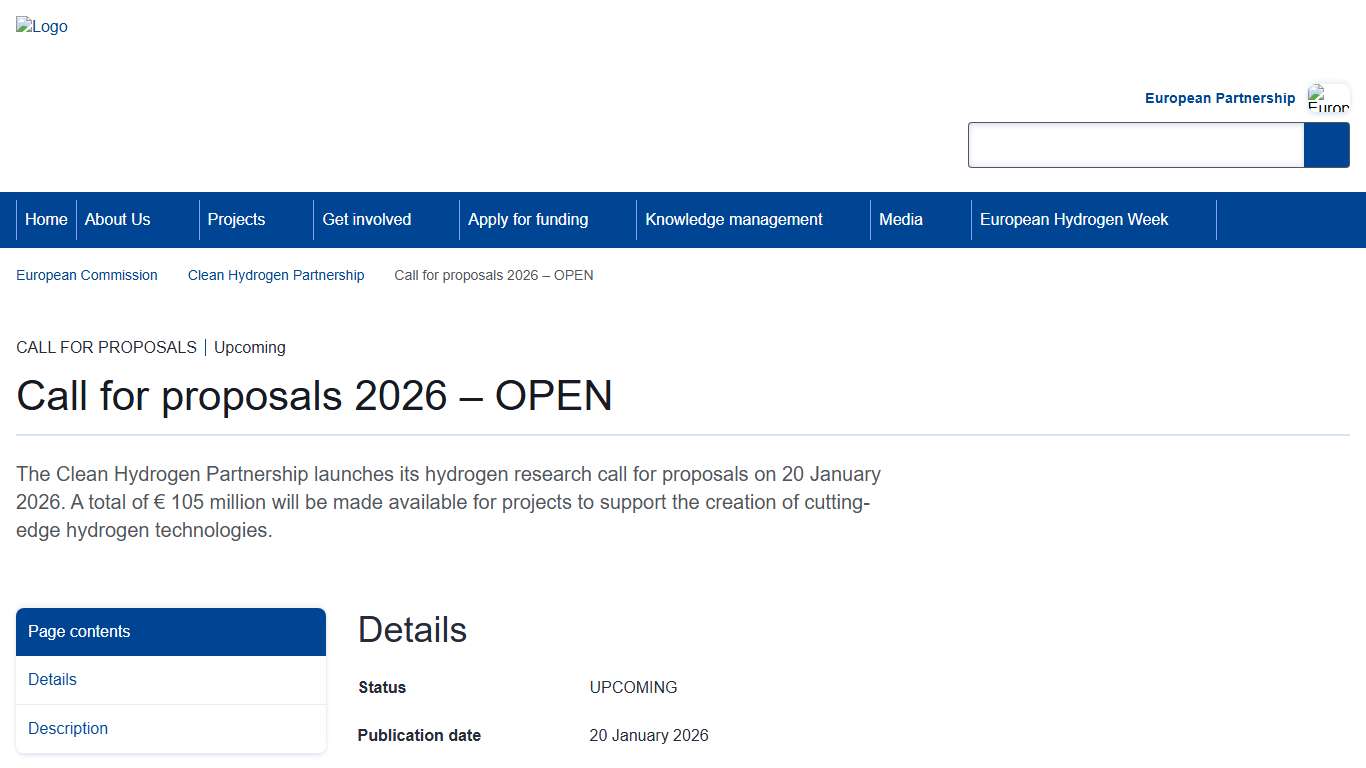Click the site logo
The image size is (1366, 768).
click(41, 26)
